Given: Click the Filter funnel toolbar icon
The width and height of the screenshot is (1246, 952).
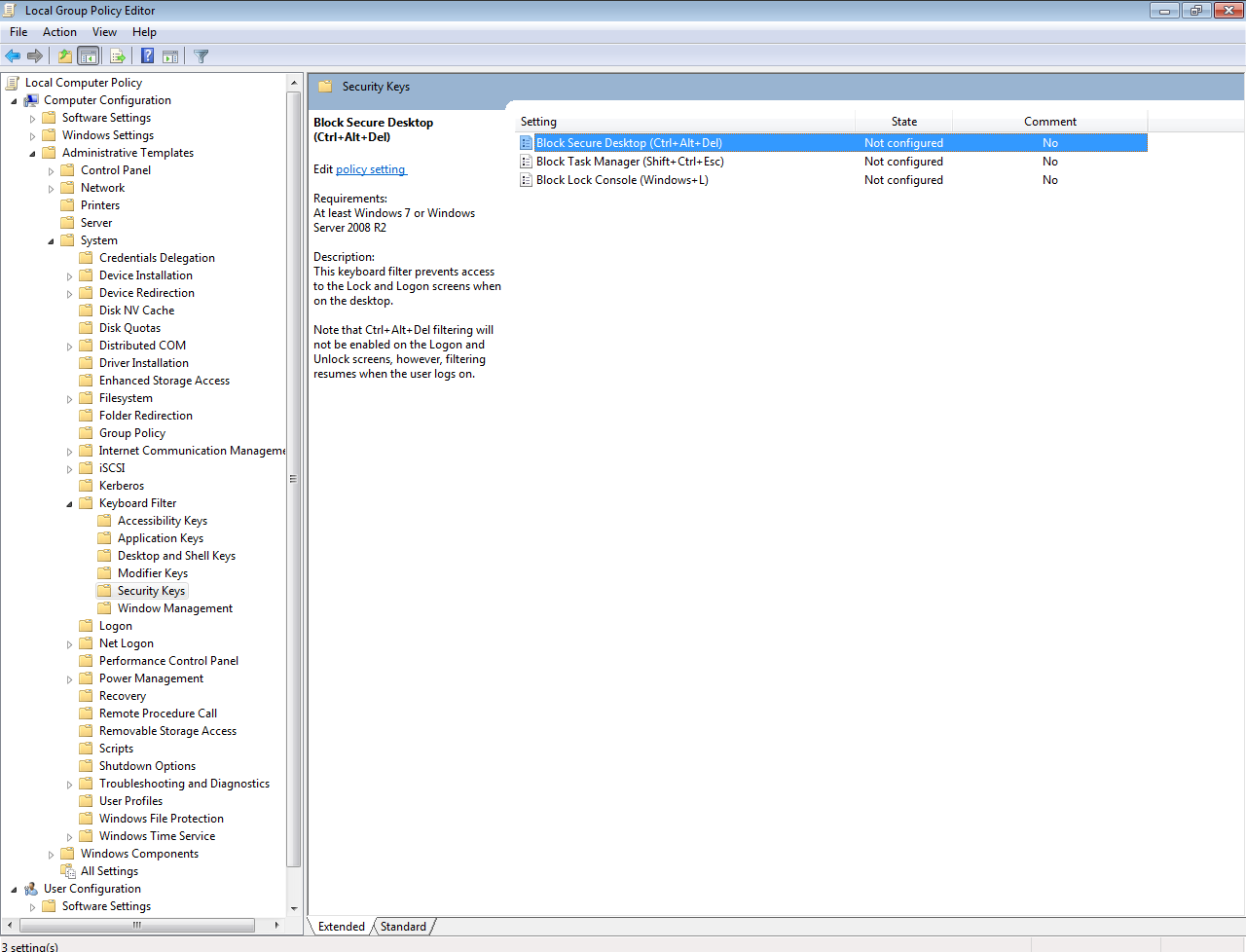Looking at the screenshot, I should pyautogui.click(x=202, y=56).
